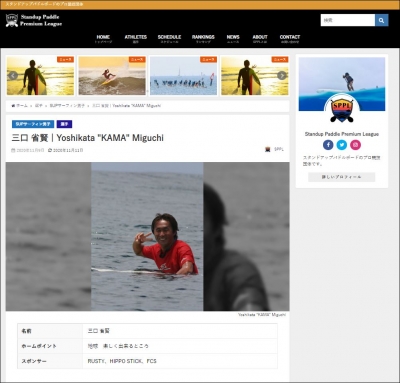Click the article title Yoshikata "KAMA" Miguchi
The width and height of the screenshot is (400, 383).
88,138
